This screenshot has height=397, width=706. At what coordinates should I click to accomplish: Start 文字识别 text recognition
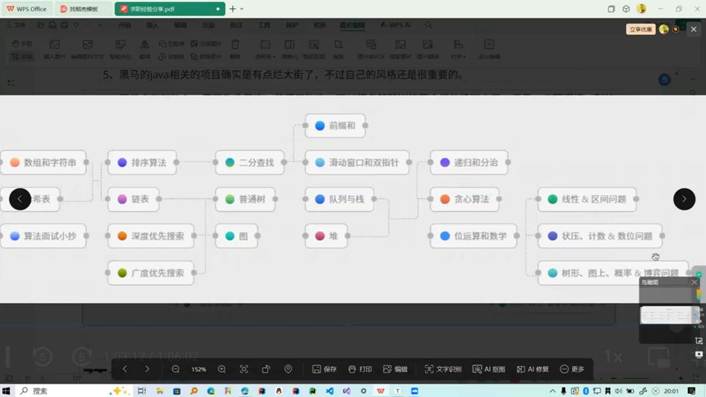click(443, 369)
